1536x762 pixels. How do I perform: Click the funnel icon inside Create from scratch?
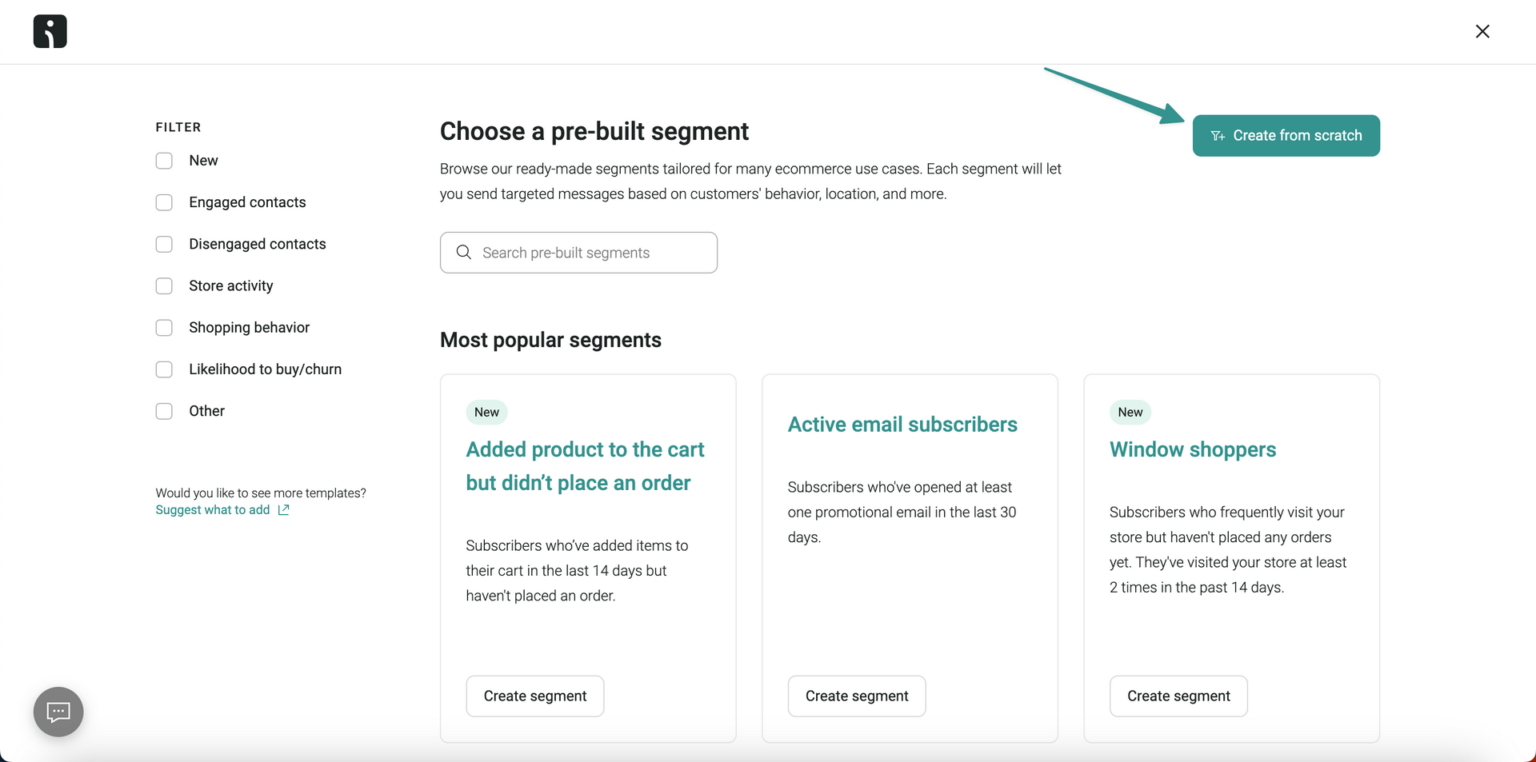pos(1218,135)
